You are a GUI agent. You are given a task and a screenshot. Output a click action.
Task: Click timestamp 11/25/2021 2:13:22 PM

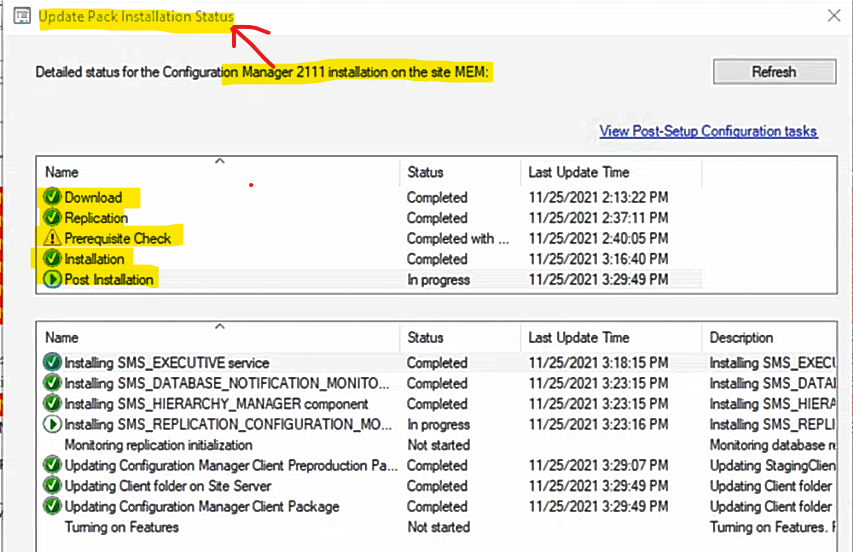point(598,197)
